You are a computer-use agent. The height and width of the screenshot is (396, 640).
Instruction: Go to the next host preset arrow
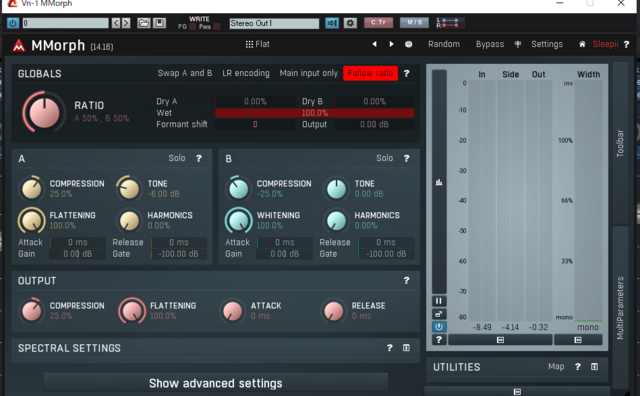point(126,23)
